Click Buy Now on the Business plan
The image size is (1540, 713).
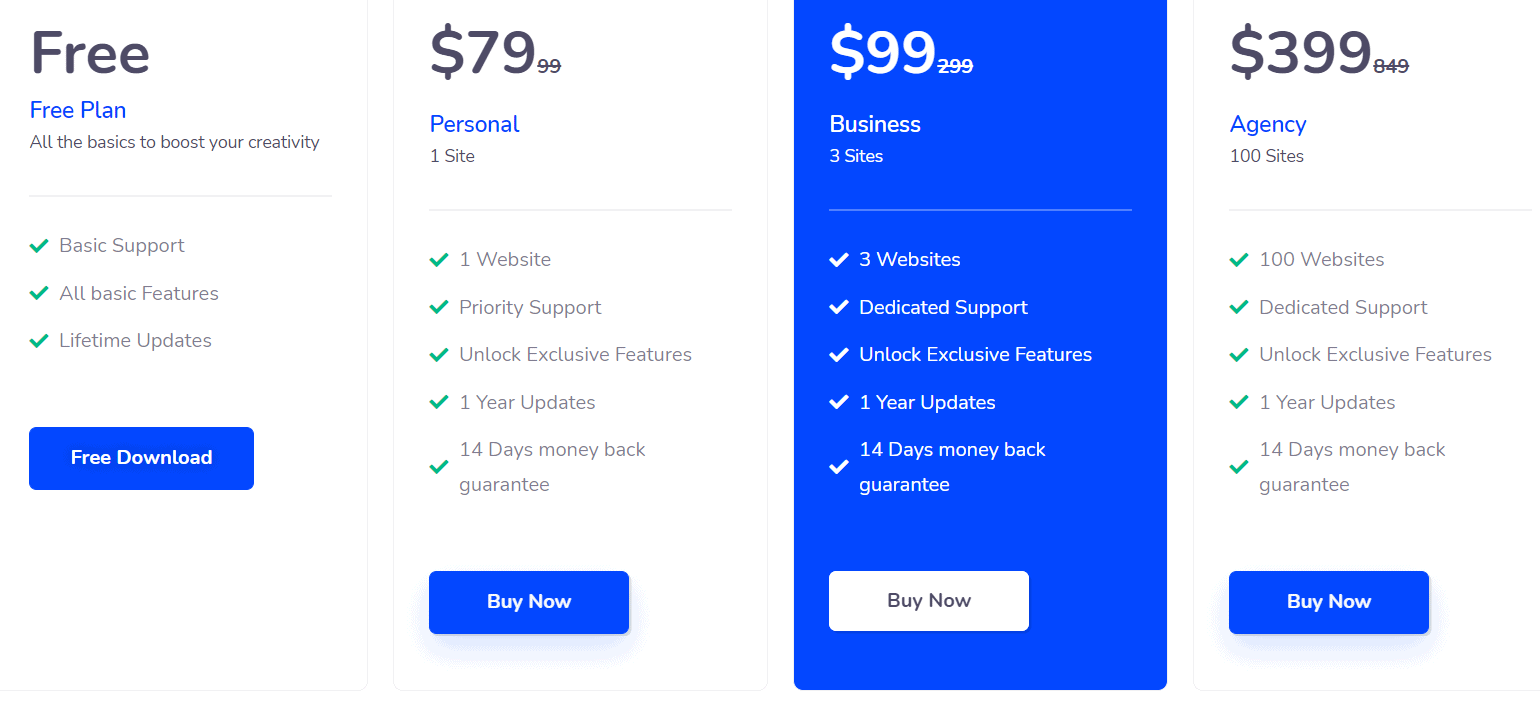[x=928, y=600]
